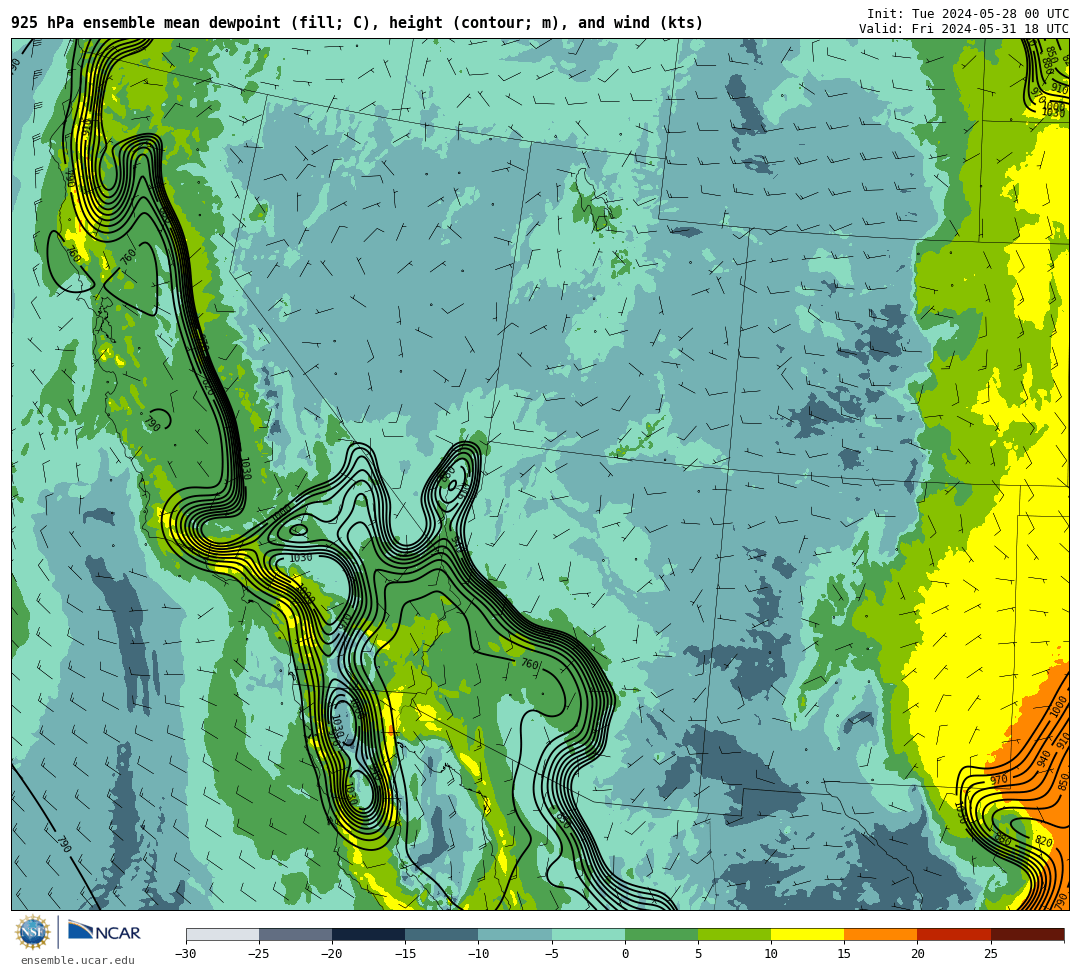Viewport: 1080px width, 973px height.
Task: Click the -20 colorbar tick label
Action: point(332,954)
